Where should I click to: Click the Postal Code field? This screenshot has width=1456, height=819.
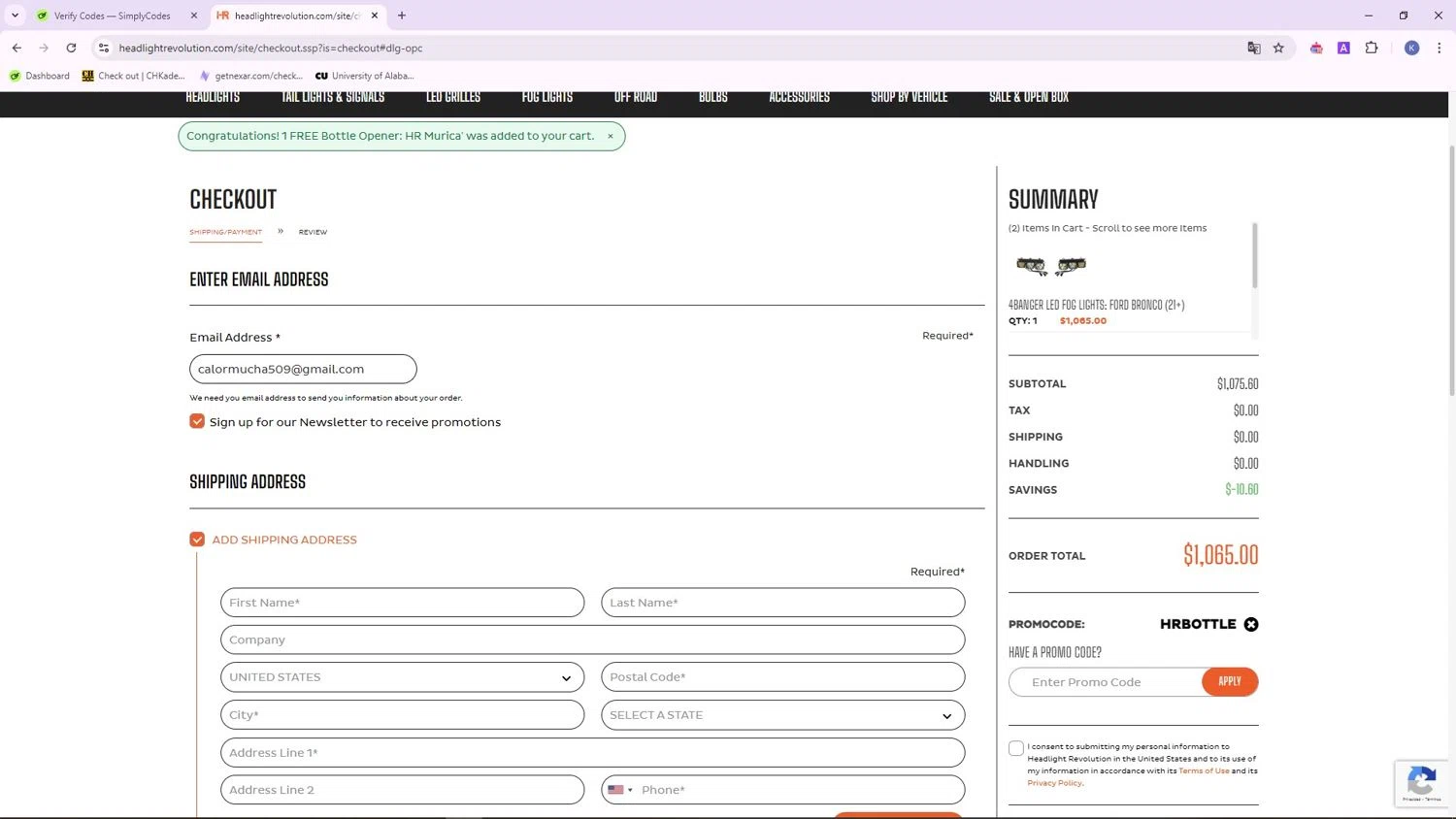click(783, 677)
